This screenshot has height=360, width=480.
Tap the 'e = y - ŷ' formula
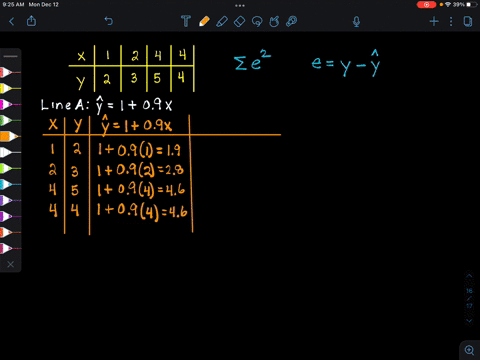point(346,63)
